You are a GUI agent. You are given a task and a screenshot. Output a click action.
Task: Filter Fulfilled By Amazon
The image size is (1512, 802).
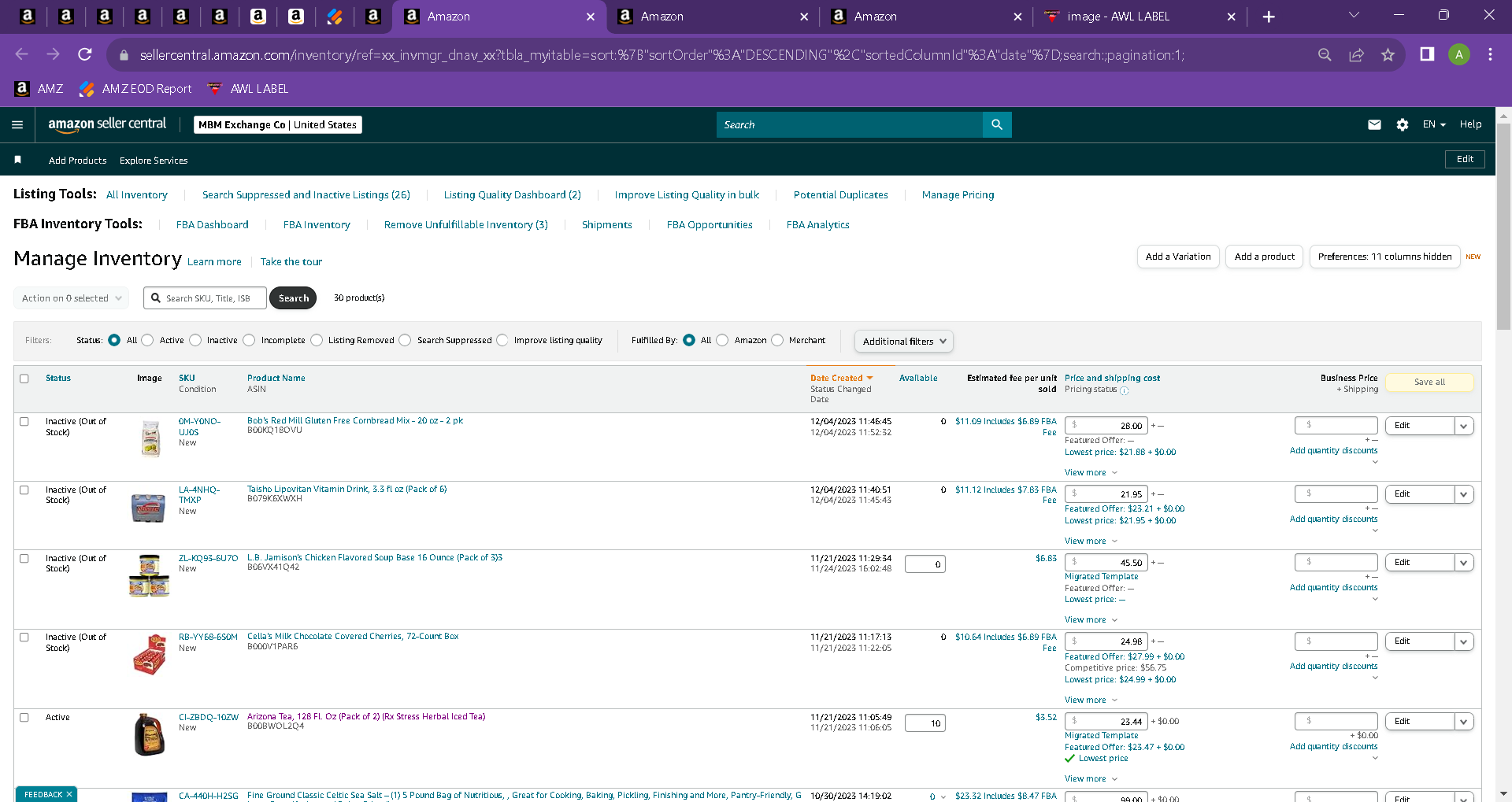(x=722, y=340)
